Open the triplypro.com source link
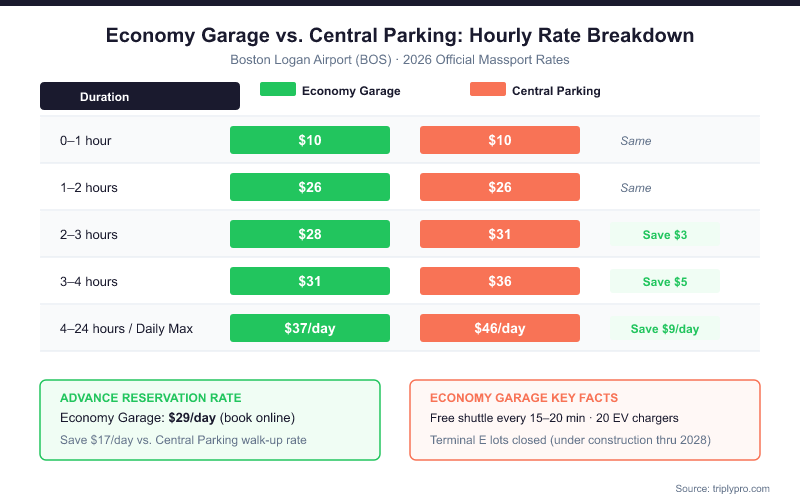The image size is (800, 500). tap(720, 488)
